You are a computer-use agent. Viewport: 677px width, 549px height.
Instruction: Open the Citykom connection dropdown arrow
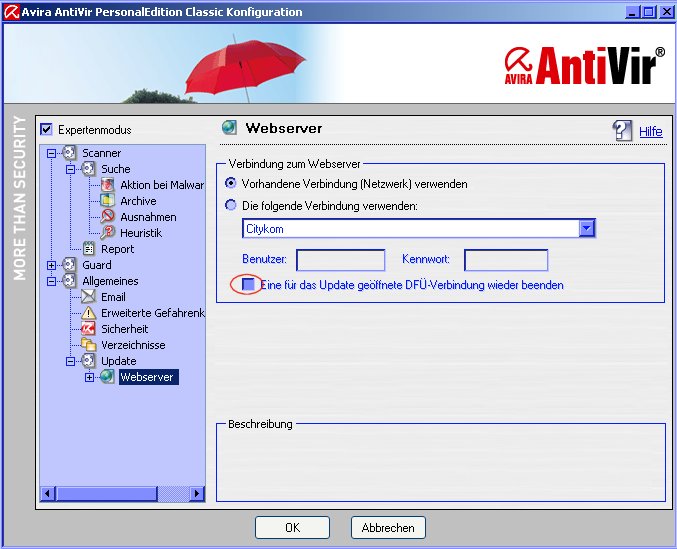click(587, 228)
